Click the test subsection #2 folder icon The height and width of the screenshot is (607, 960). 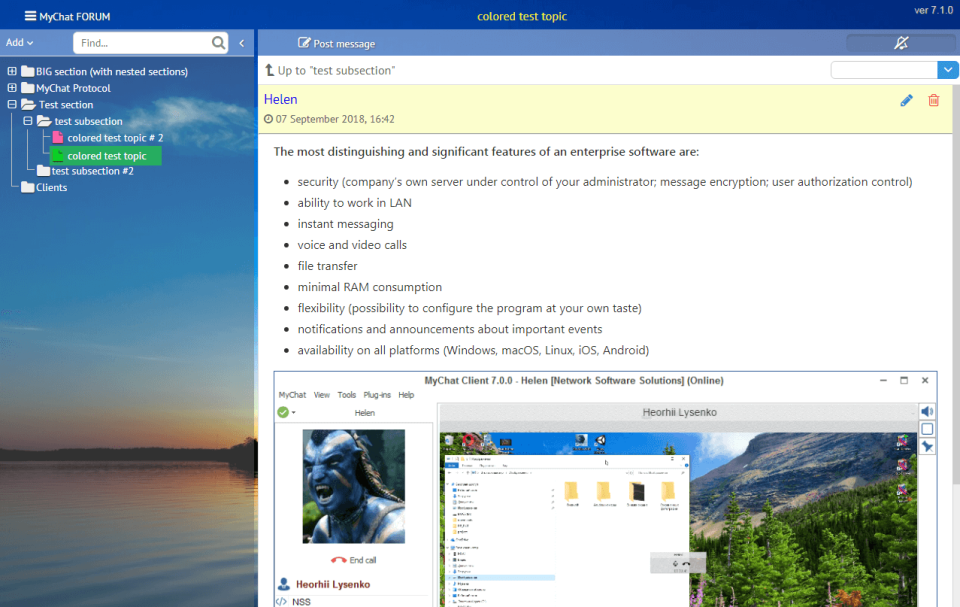43,171
